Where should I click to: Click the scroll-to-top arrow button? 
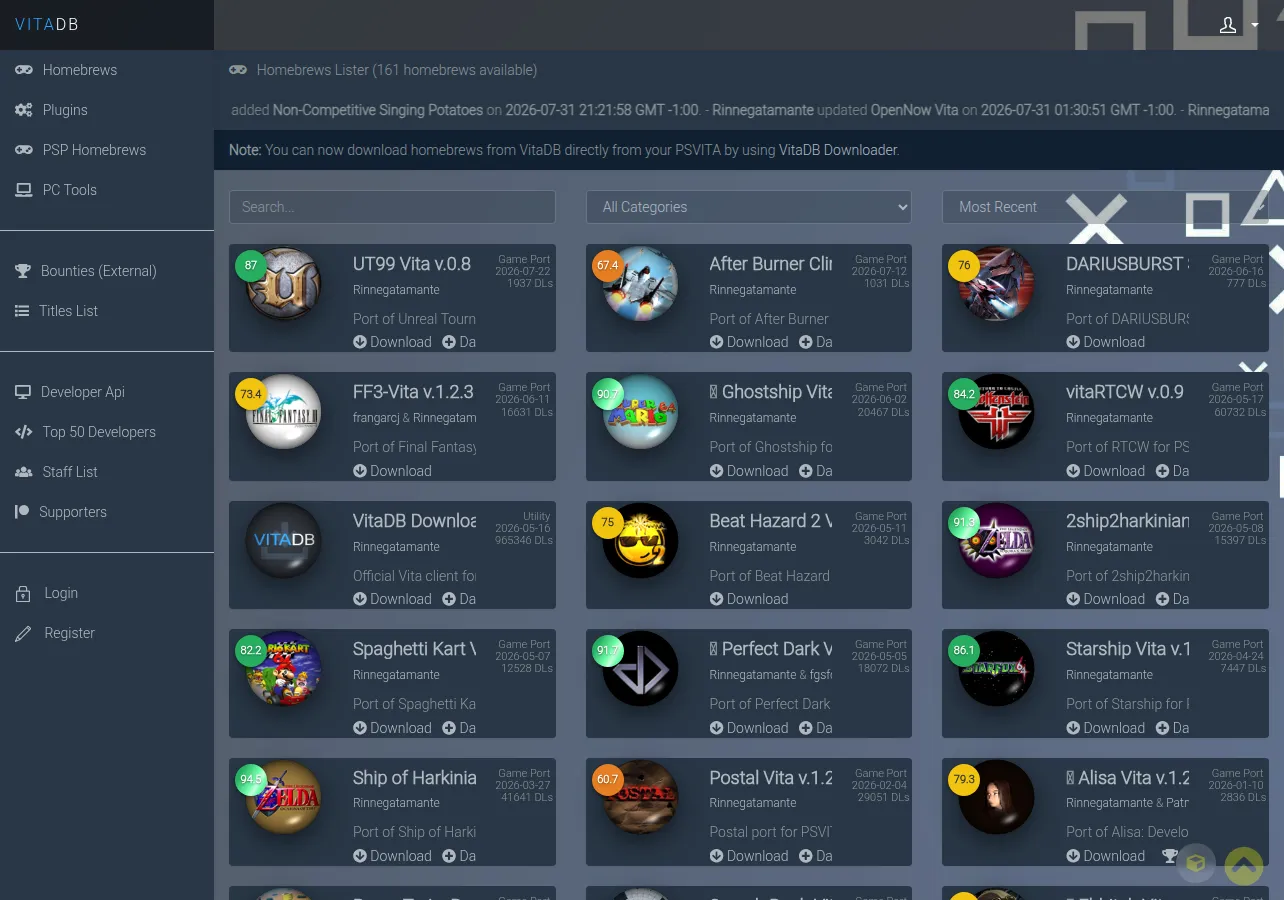point(1244,865)
